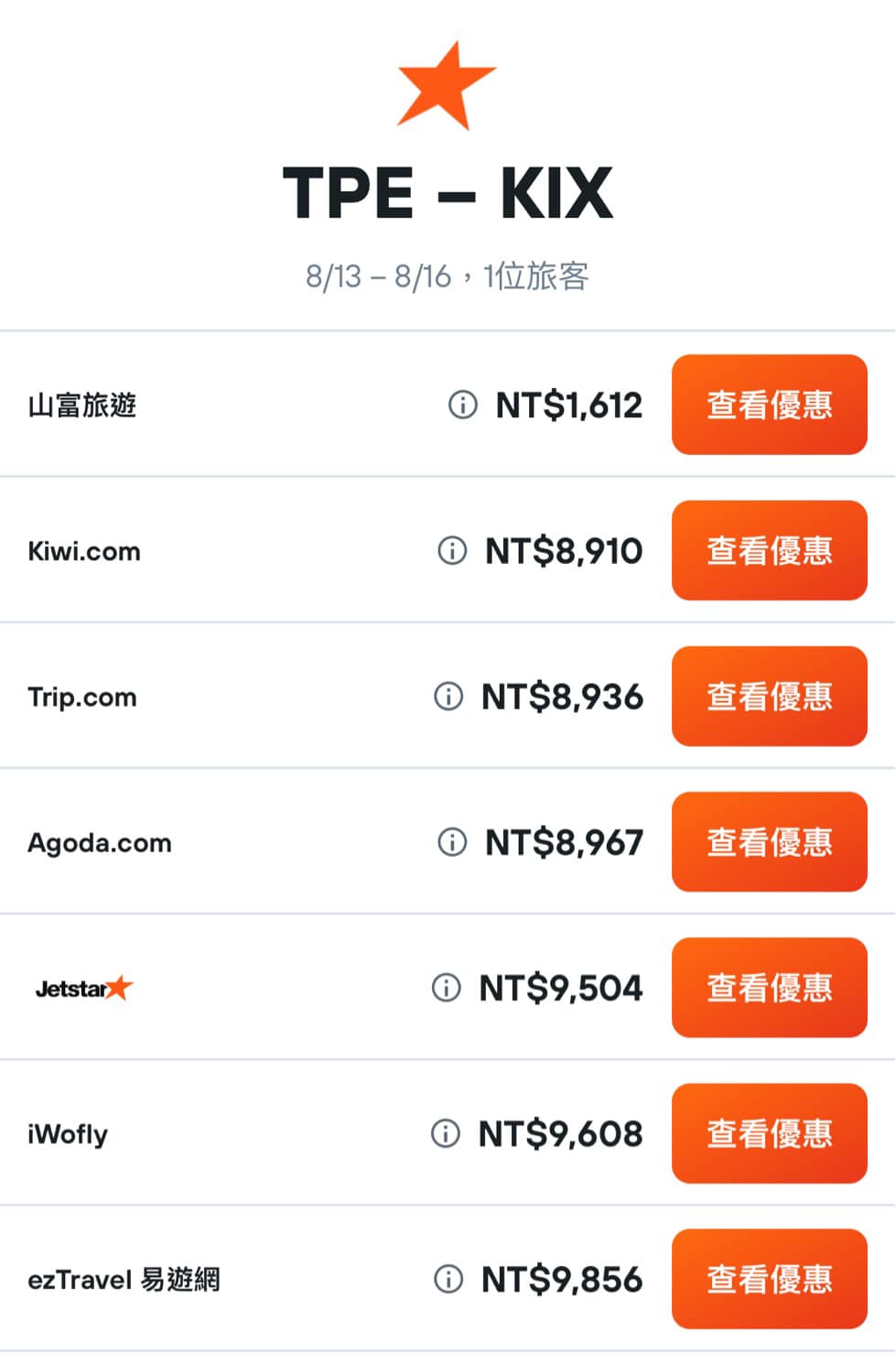Open info icon next to Kiwi.com price
The width and height of the screenshot is (896, 1362).
452,550
